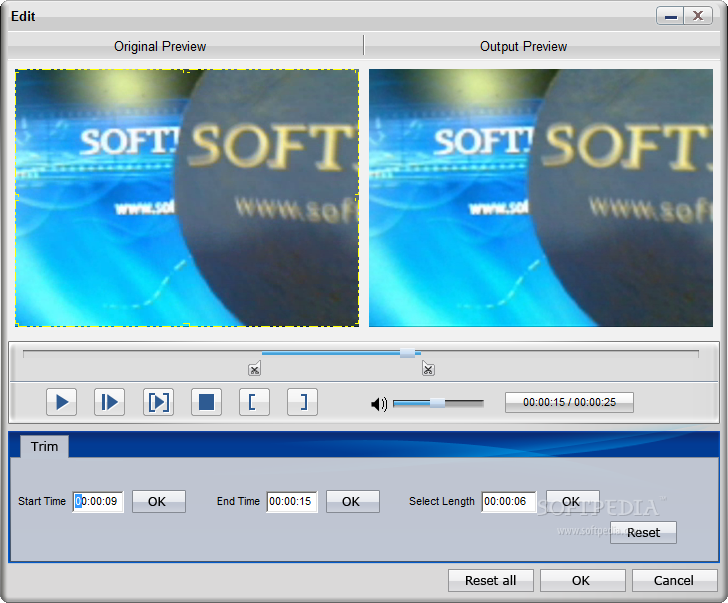This screenshot has height=603, width=728.
Task: Confirm Start Time with its OK button
Action: pos(159,501)
